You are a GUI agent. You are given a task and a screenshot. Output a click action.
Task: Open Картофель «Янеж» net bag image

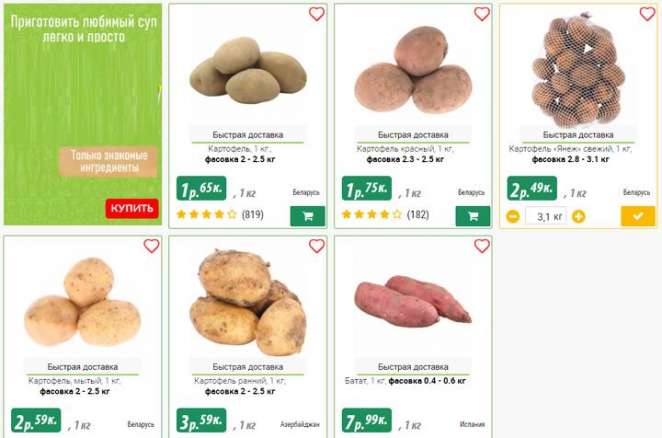578,71
